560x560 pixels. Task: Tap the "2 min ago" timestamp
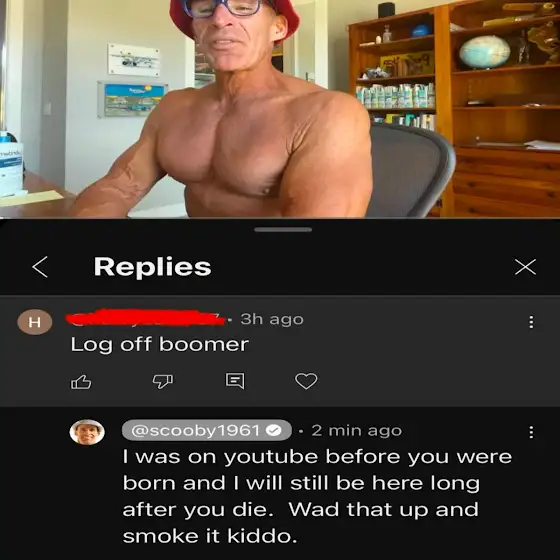[x=356, y=430]
